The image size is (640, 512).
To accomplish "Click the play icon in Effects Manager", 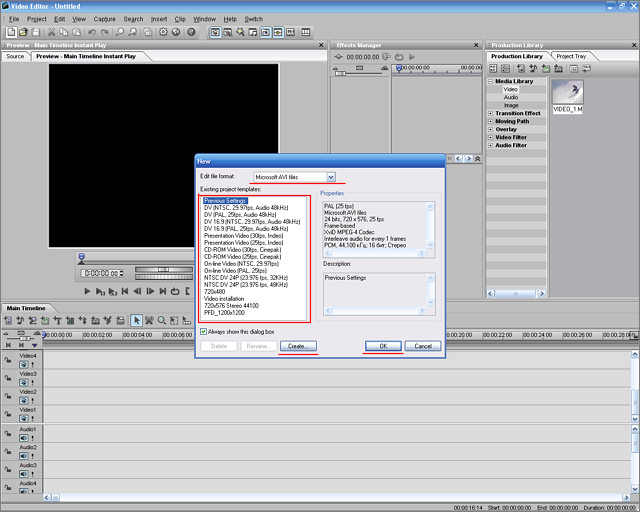I will tap(412, 57).
